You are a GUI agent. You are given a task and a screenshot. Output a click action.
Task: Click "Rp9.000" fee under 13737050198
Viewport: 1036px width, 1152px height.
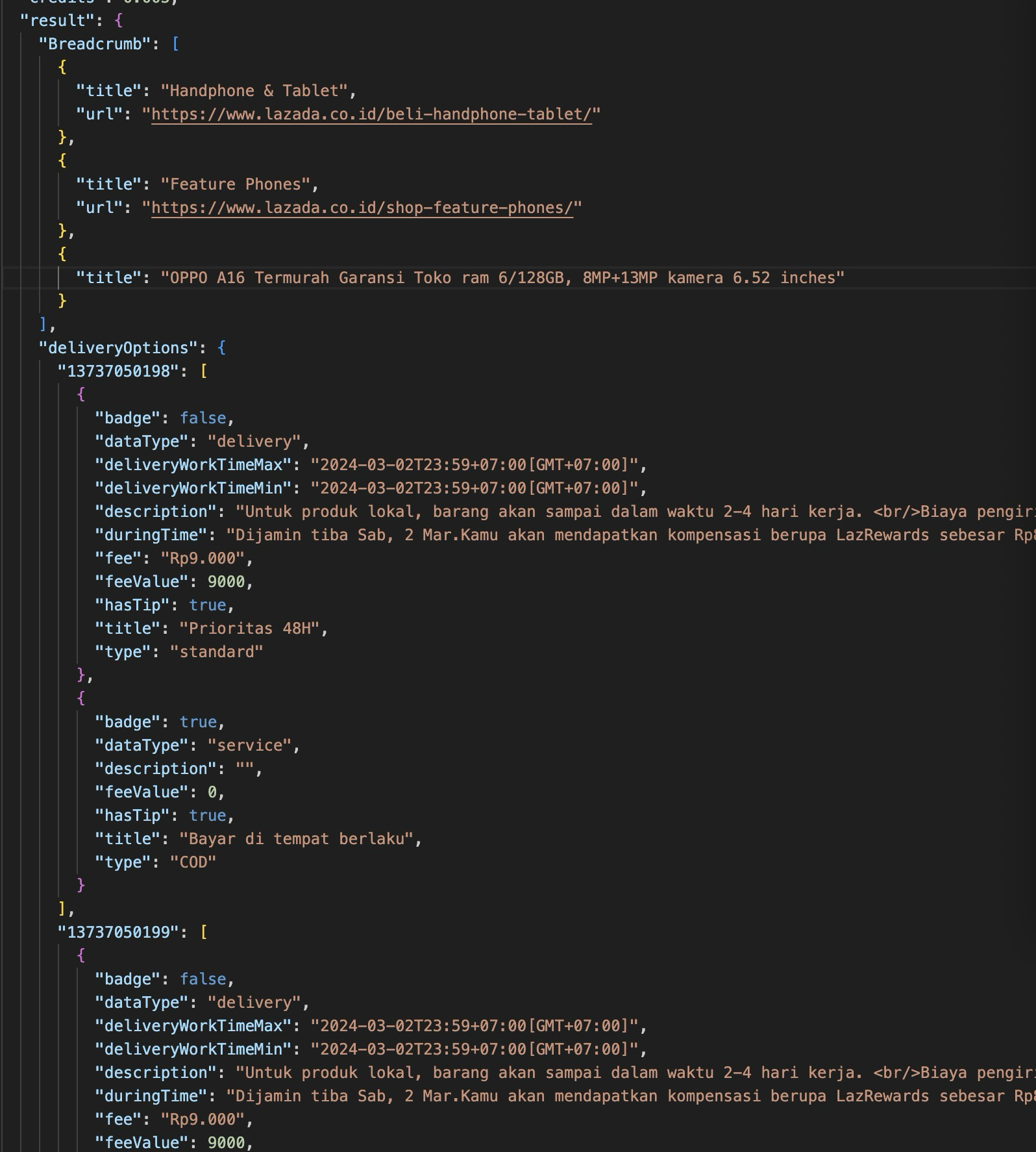pyautogui.click(x=203, y=558)
